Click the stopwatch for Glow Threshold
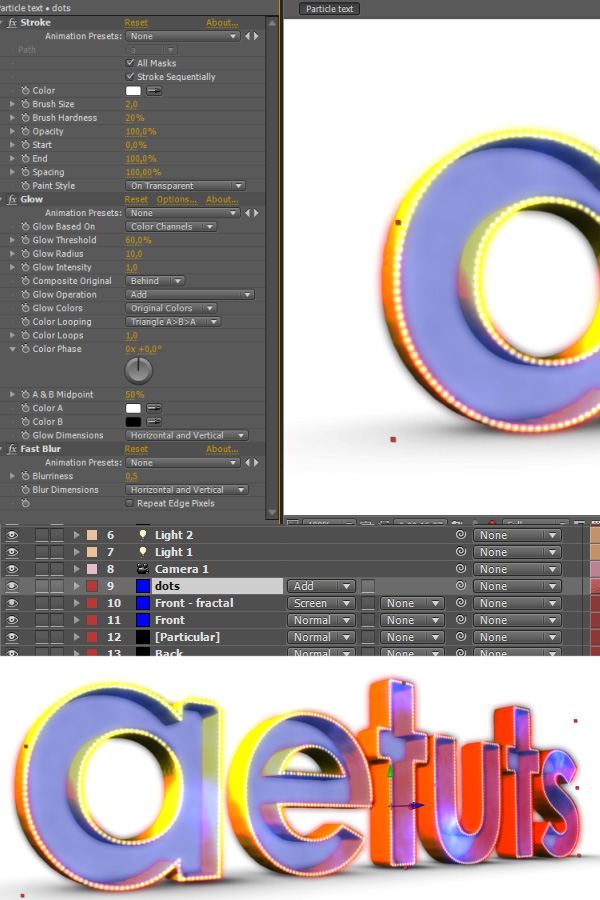 pyautogui.click(x=25, y=240)
